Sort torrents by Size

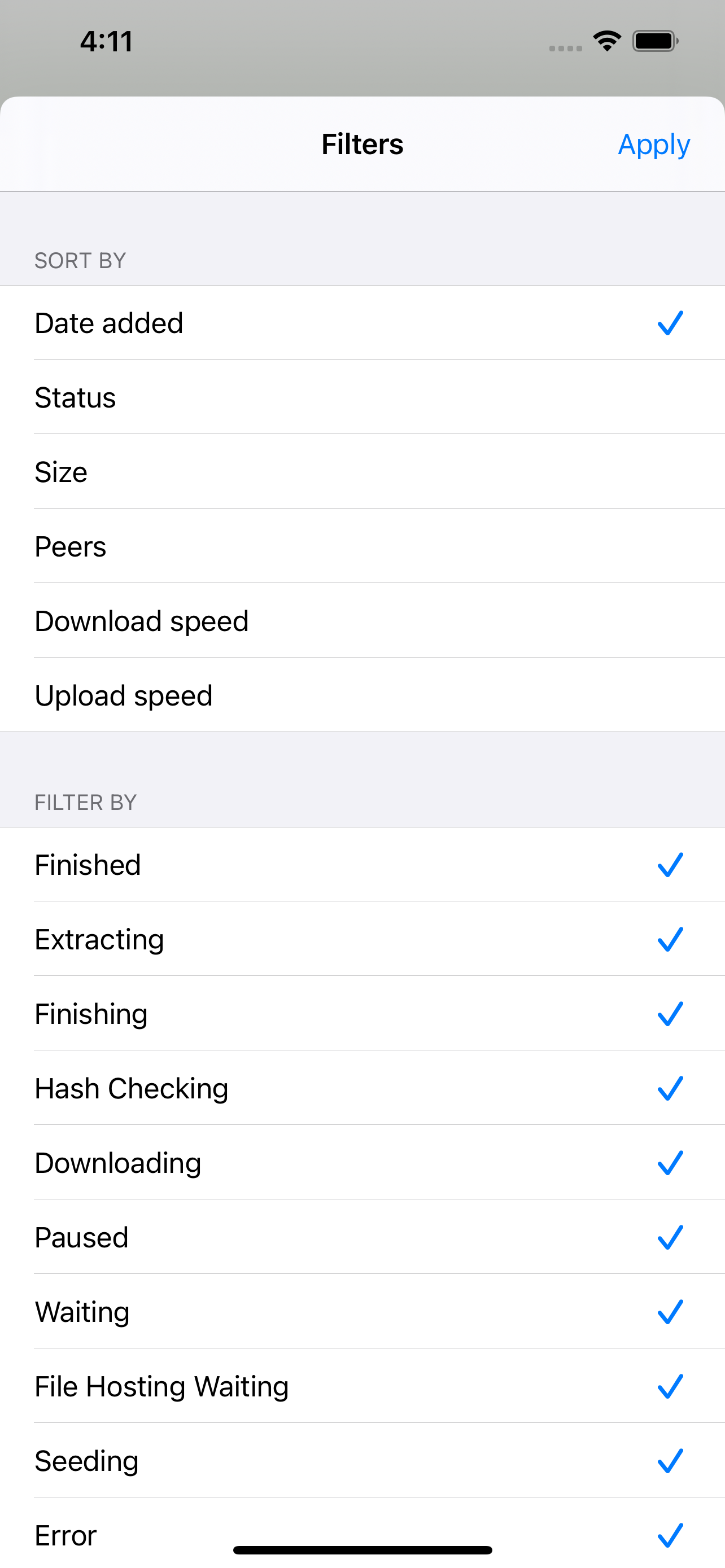362,472
